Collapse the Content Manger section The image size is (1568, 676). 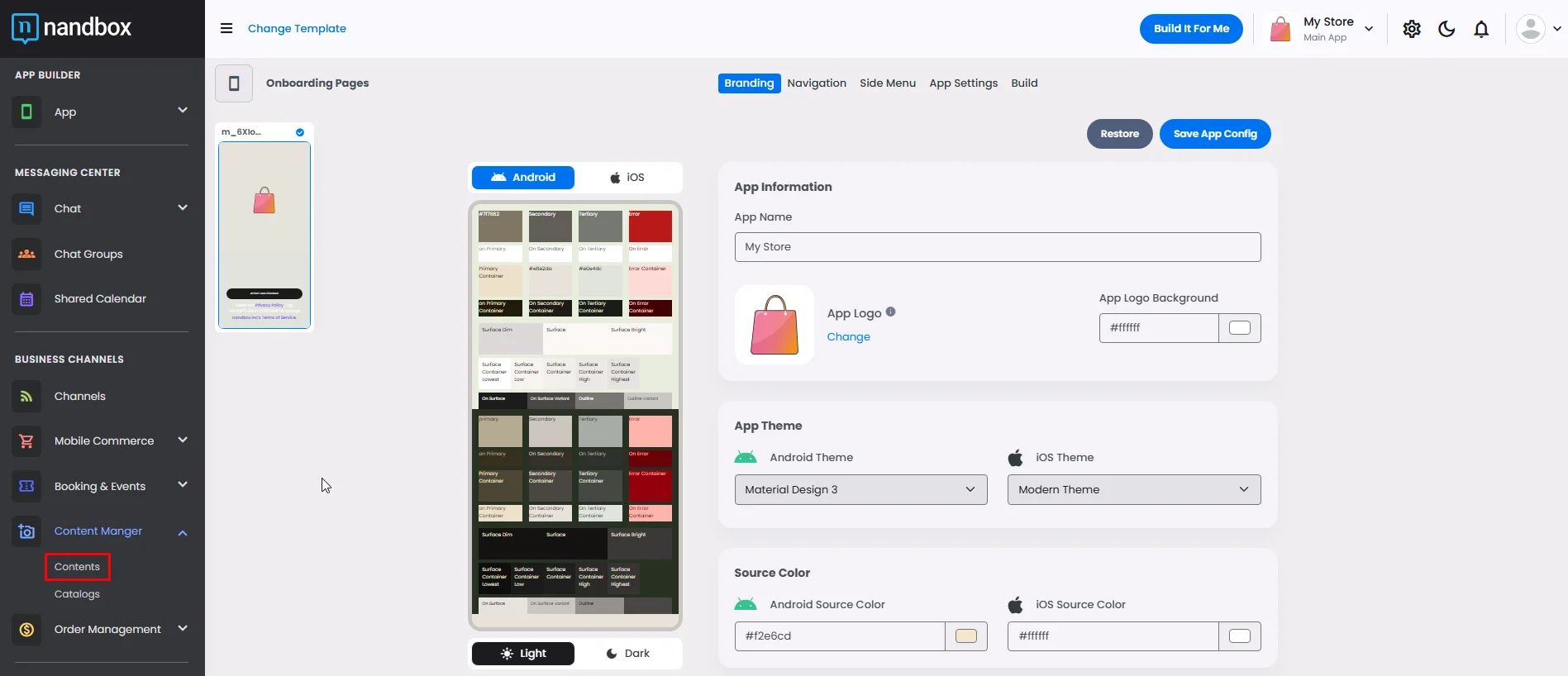183,533
